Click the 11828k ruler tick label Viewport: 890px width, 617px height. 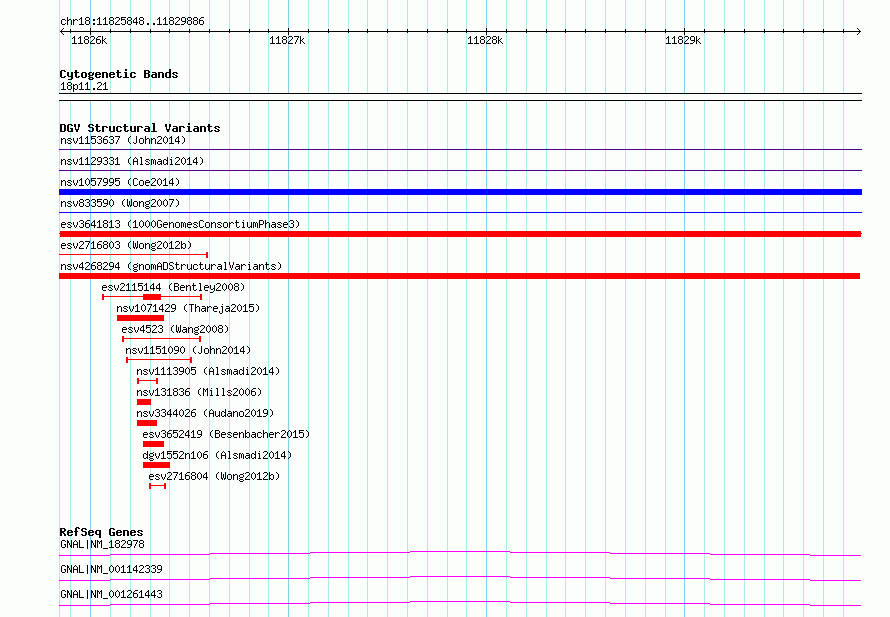[485, 40]
